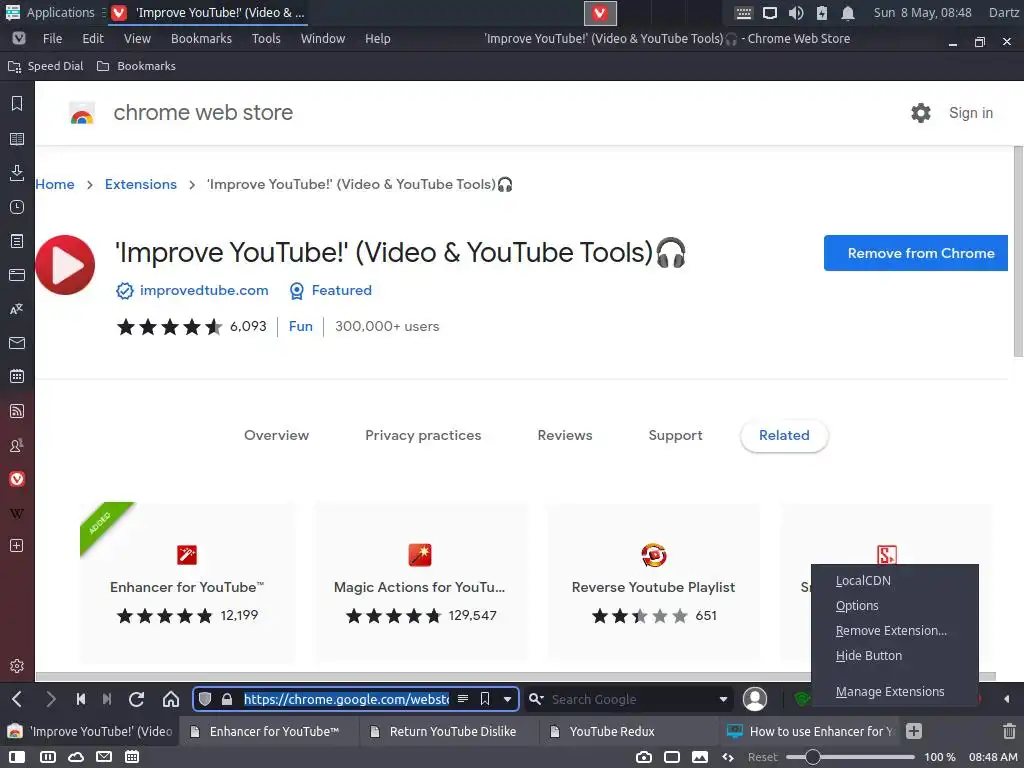The image size is (1024, 768).
Task: Open sidebar settings gear icon
Action: 17,666
